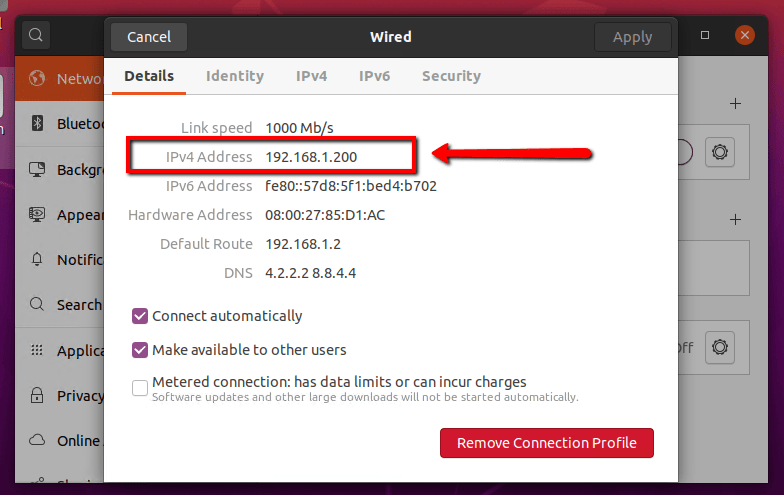Click Remove Connection Profile button

[x=547, y=442]
